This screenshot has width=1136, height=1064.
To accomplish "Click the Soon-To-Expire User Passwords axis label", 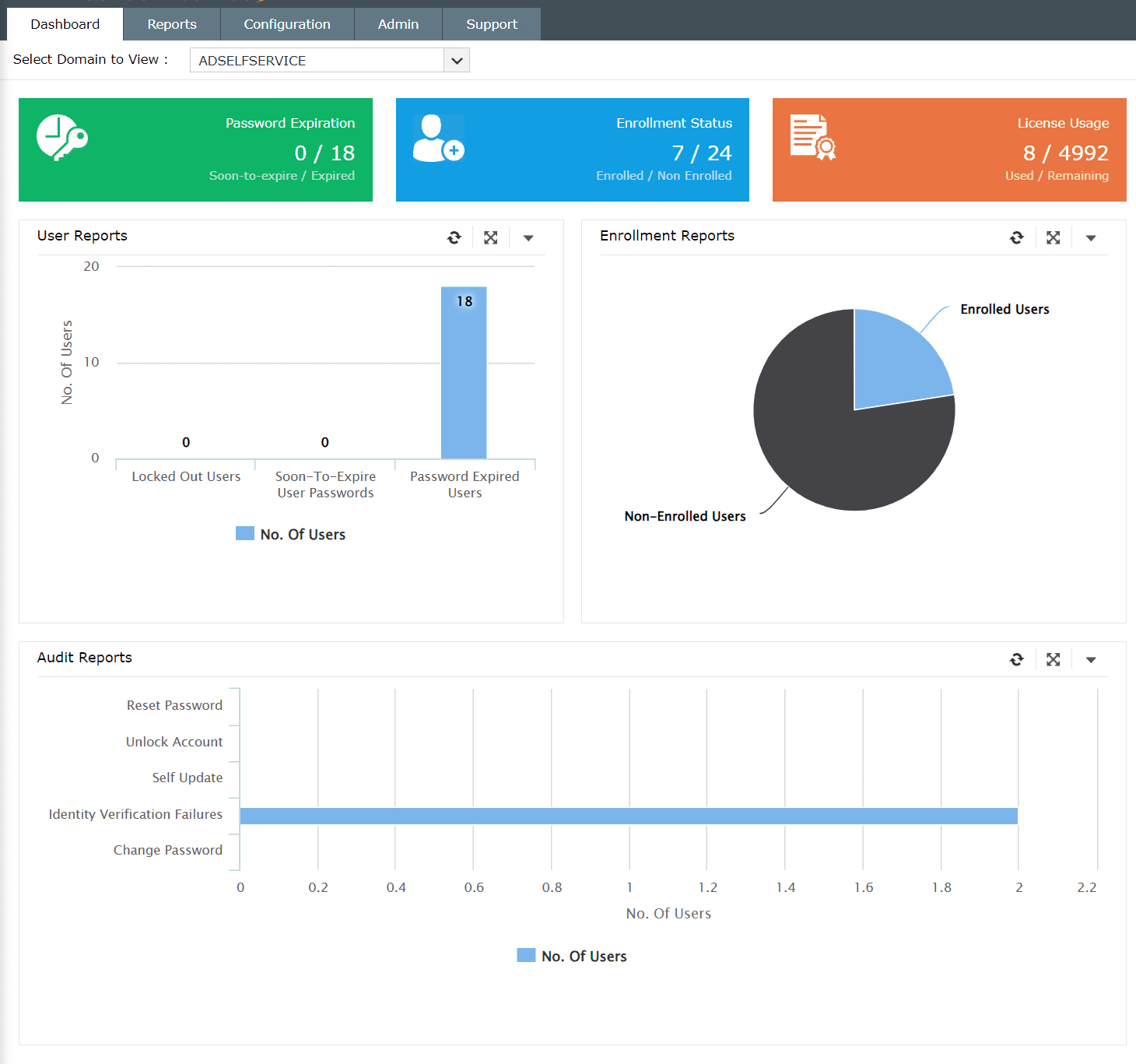I will 325,484.
